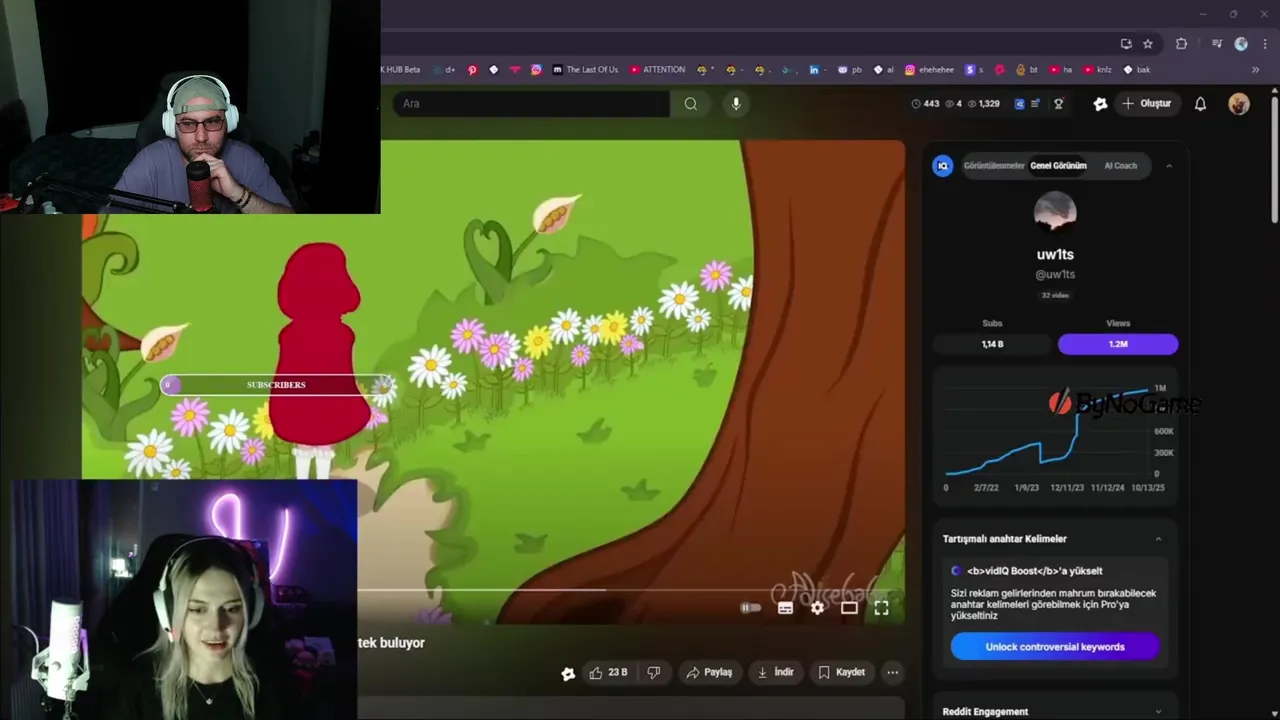Click the vidIQ Boost'a yükselt text
1280x720 pixels.
pyautogui.click(x=1034, y=571)
